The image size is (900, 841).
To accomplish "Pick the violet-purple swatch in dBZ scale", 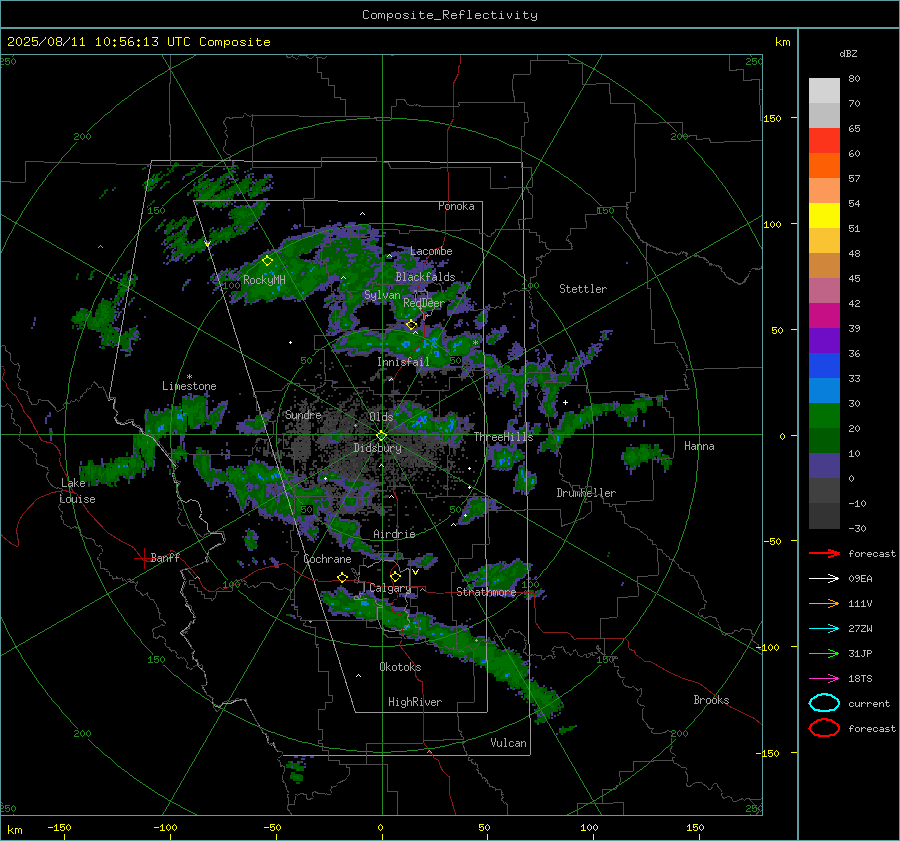I will click(x=824, y=340).
